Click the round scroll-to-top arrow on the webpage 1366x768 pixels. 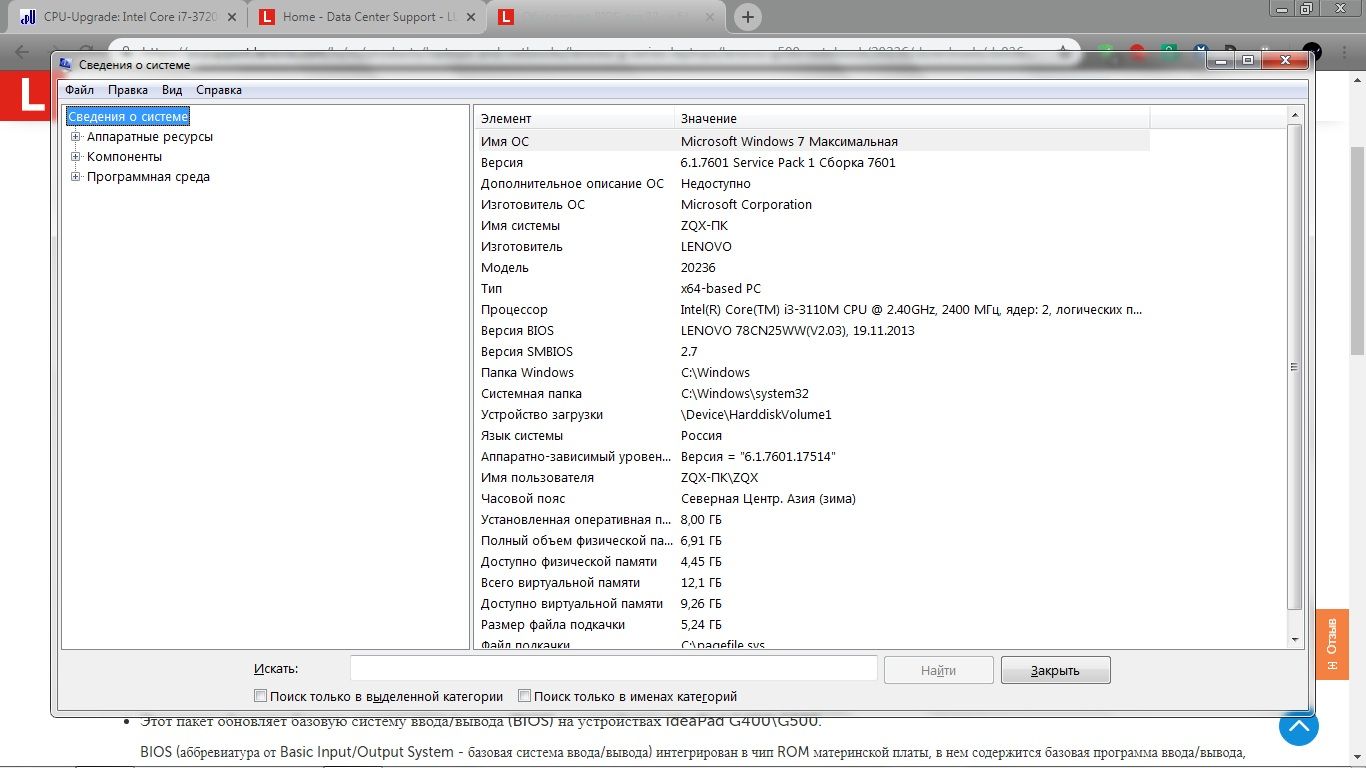[x=1298, y=725]
